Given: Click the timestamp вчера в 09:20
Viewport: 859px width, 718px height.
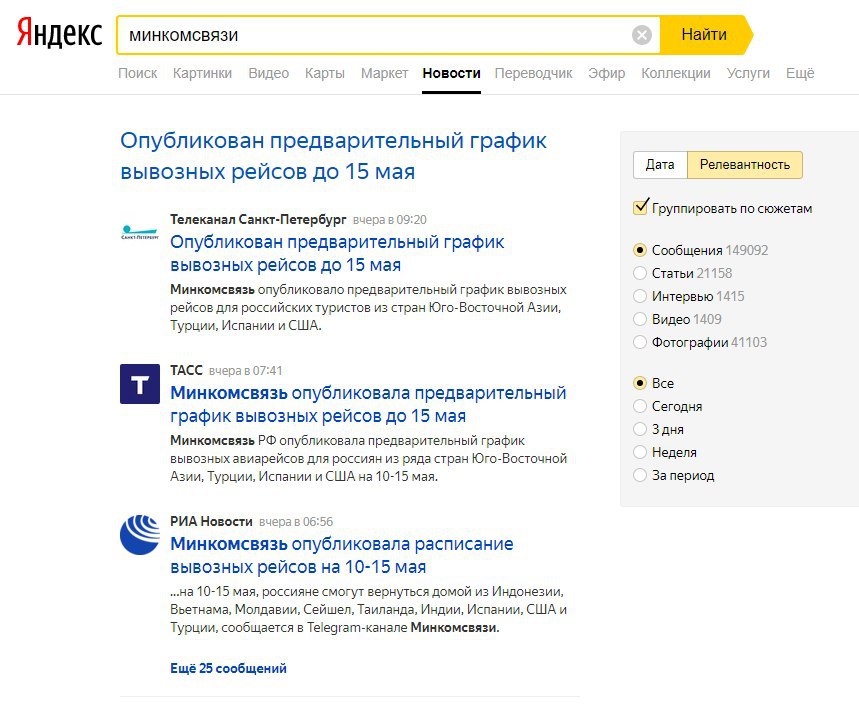Looking at the screenshot, I should (390, 220).
